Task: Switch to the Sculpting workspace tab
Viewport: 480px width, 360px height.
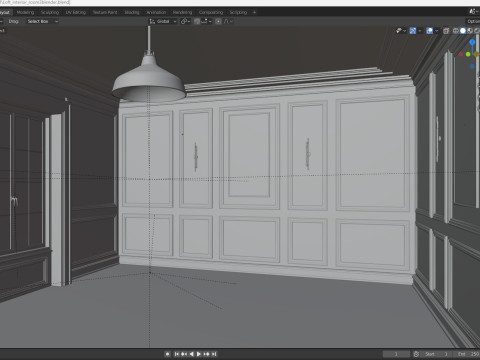Action: [x=50, y=12]
